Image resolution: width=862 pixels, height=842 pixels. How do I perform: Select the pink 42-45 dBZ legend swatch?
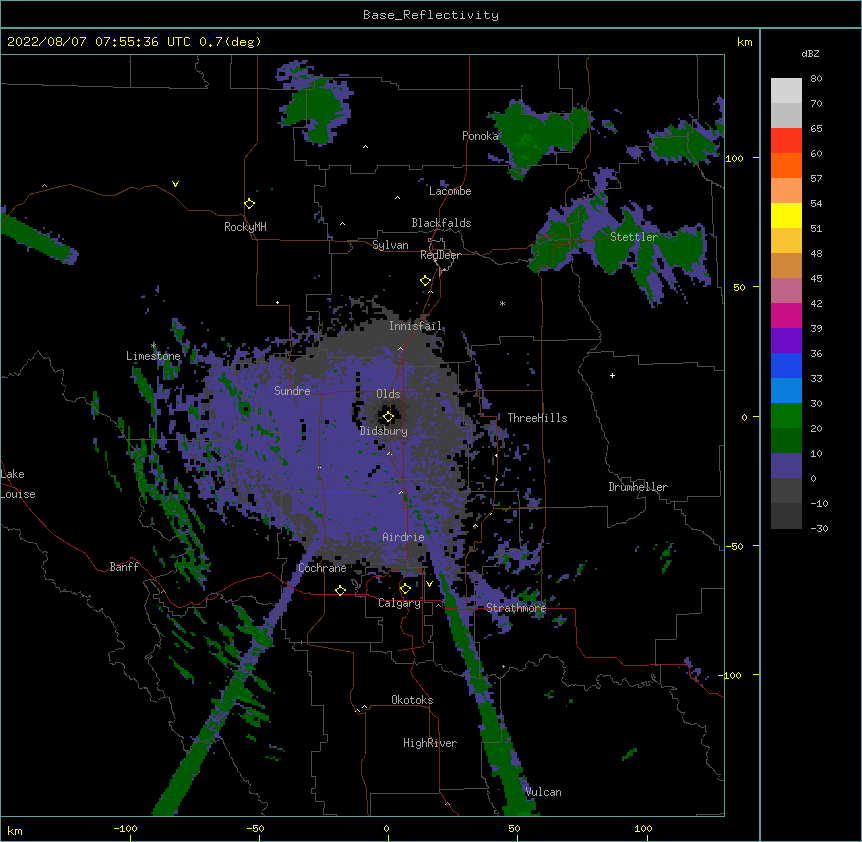(786, 291)
